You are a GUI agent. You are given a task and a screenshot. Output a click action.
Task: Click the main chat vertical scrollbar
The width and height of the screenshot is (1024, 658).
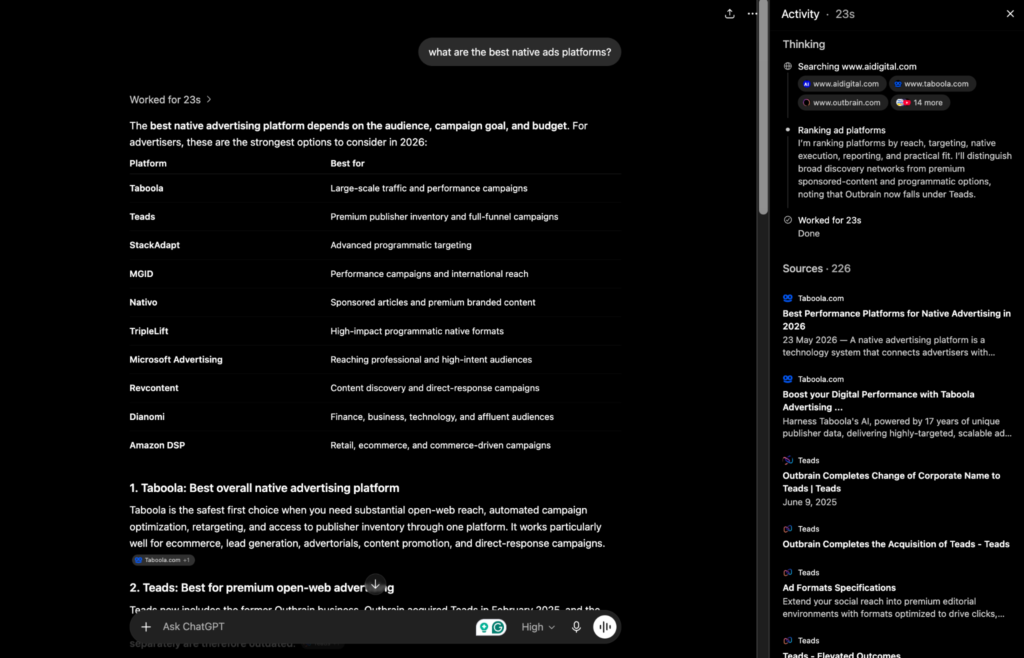pyautogui.click(x=763, y=108)
